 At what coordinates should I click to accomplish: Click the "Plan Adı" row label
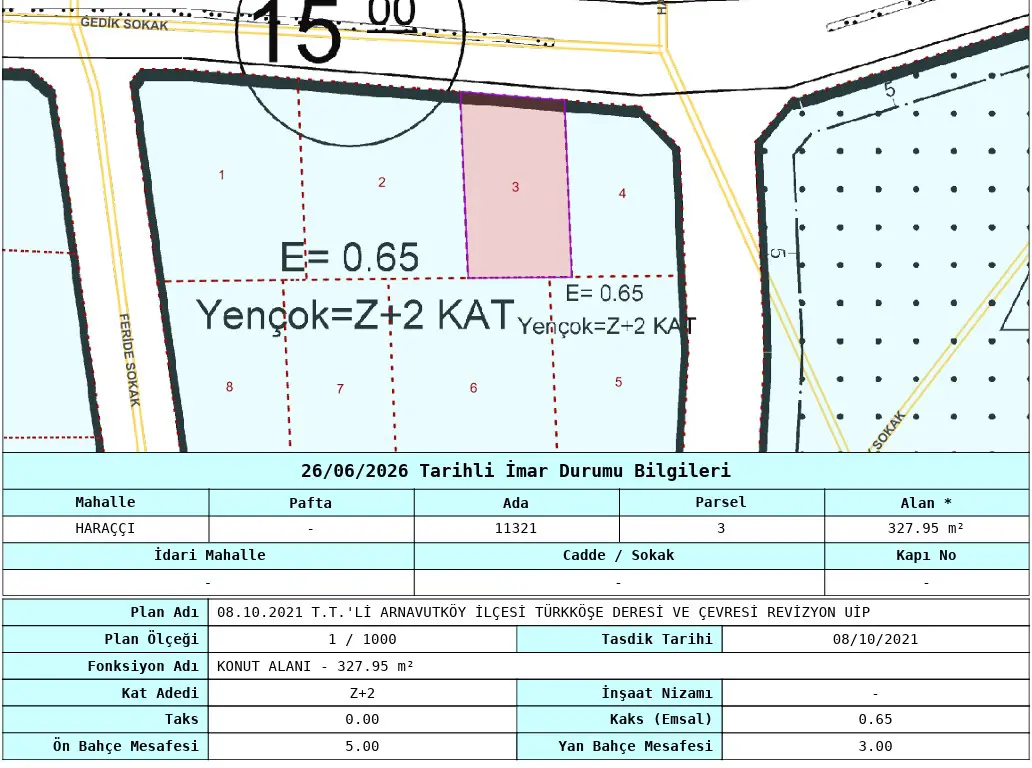[x=165, y=612]
